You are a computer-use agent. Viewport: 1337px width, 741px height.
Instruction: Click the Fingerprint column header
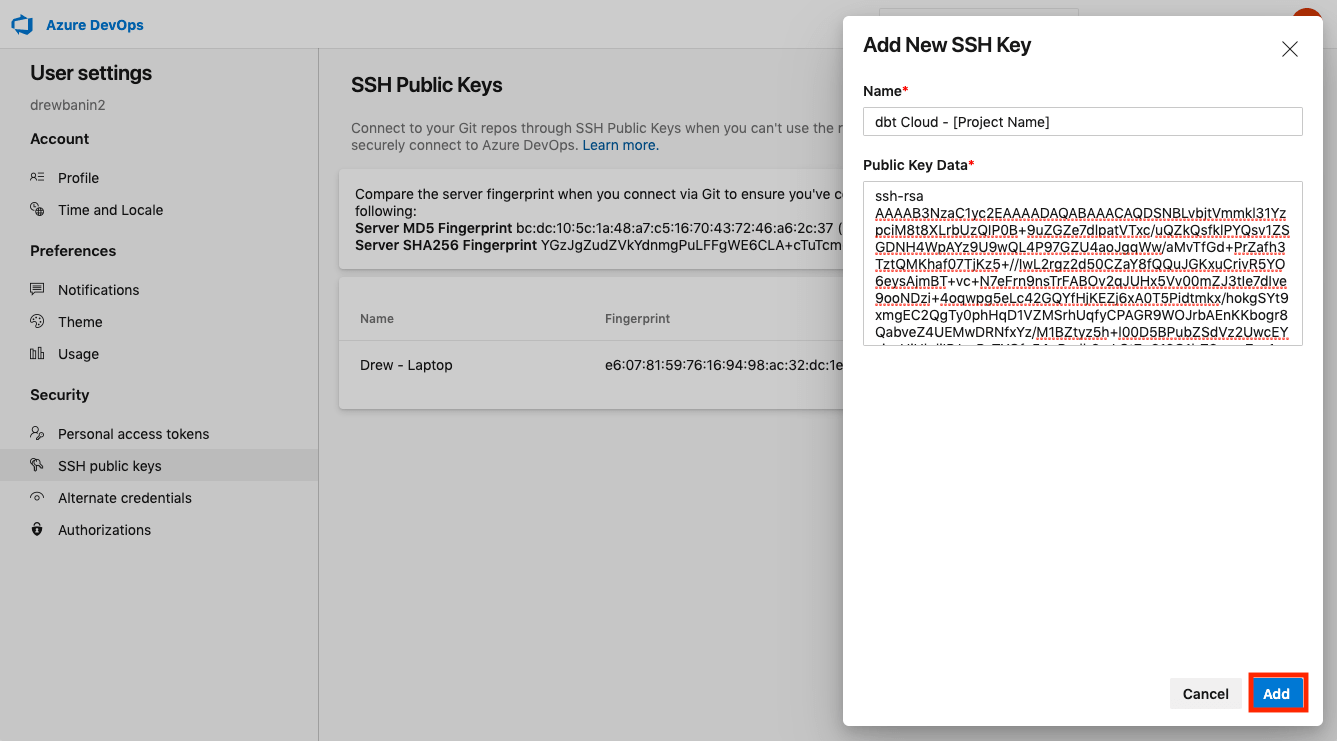coord(637,318)
